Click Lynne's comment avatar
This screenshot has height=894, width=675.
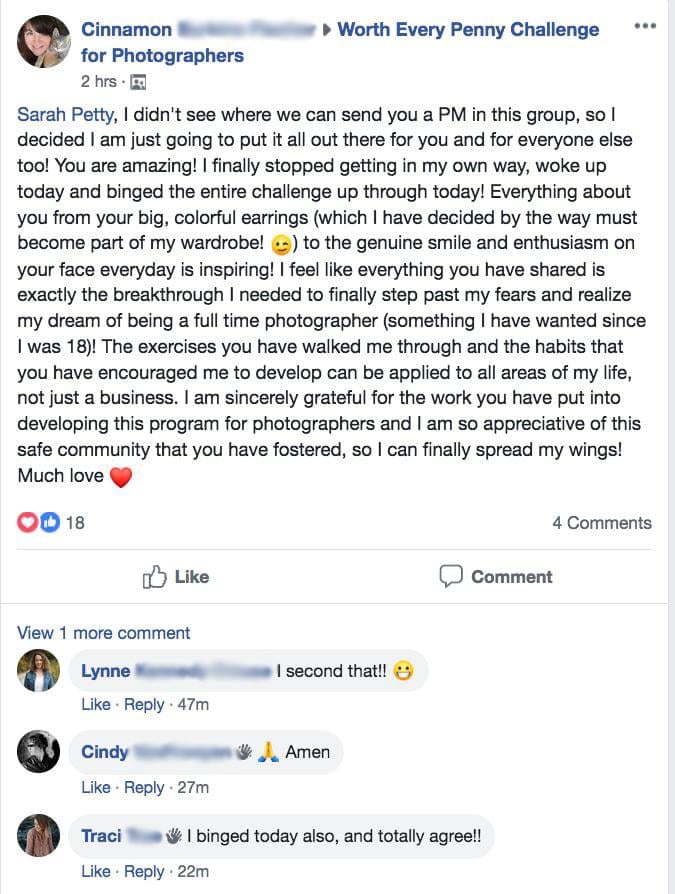click(x=39, y=670)
